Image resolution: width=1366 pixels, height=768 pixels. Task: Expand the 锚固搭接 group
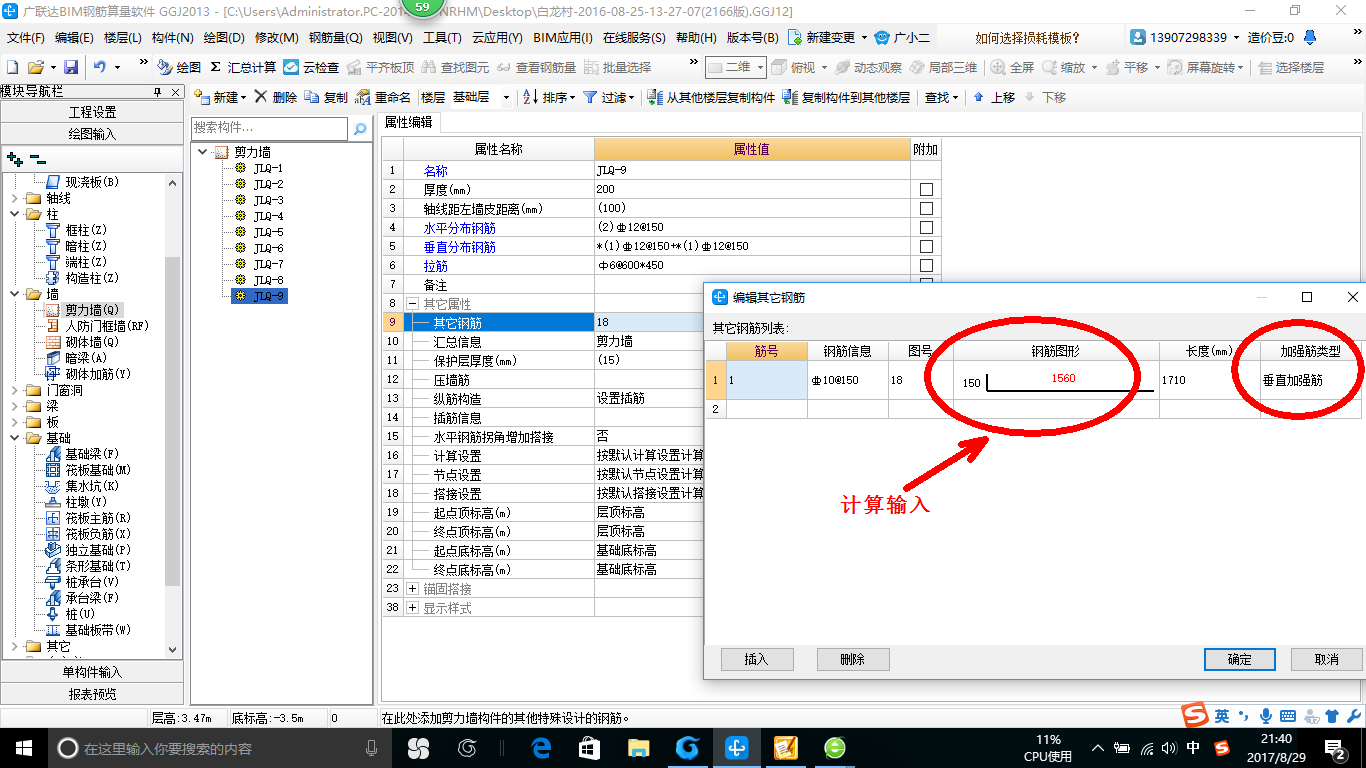click(x=412, y=589)
